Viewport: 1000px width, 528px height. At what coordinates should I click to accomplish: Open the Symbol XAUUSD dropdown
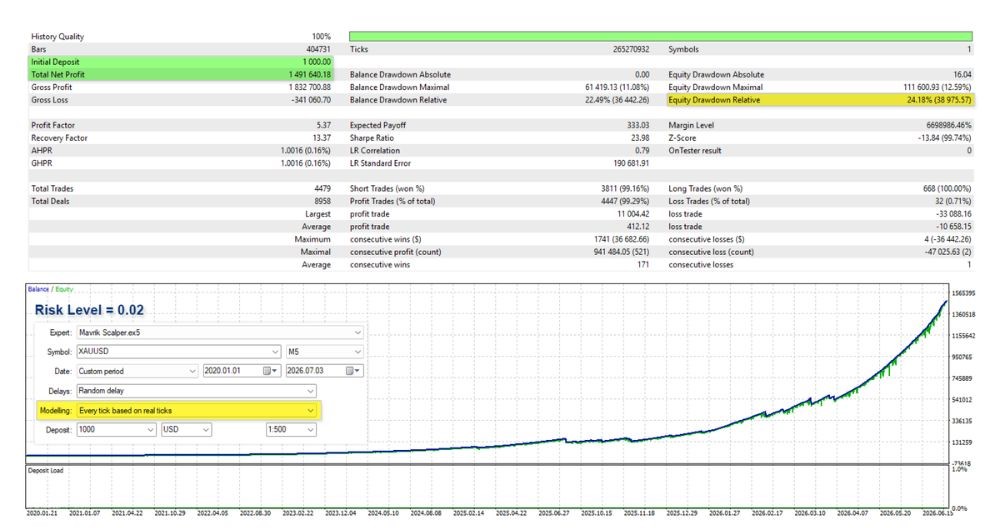click(179, 351)
